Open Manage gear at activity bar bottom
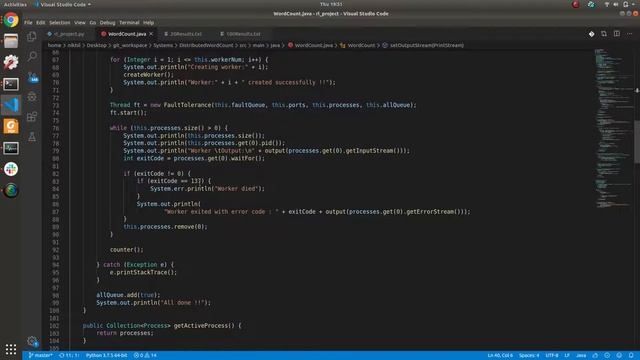This screenshot has width=640, height=360. 32,341
